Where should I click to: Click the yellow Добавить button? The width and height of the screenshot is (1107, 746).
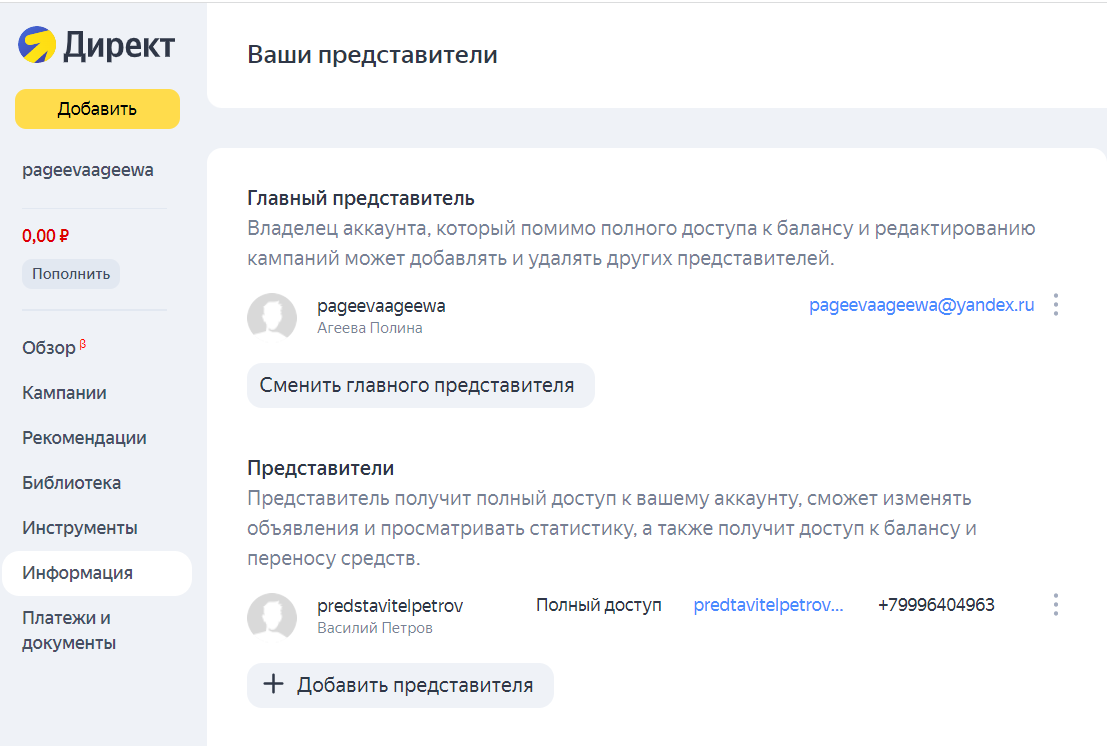tap(97, 109)
